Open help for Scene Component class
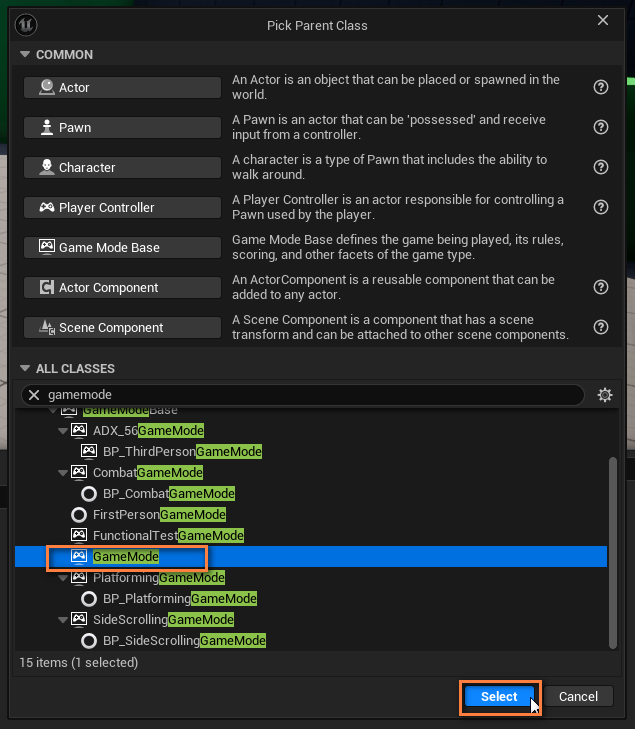The width and height of the screenshot is (635, 729). 601,327
